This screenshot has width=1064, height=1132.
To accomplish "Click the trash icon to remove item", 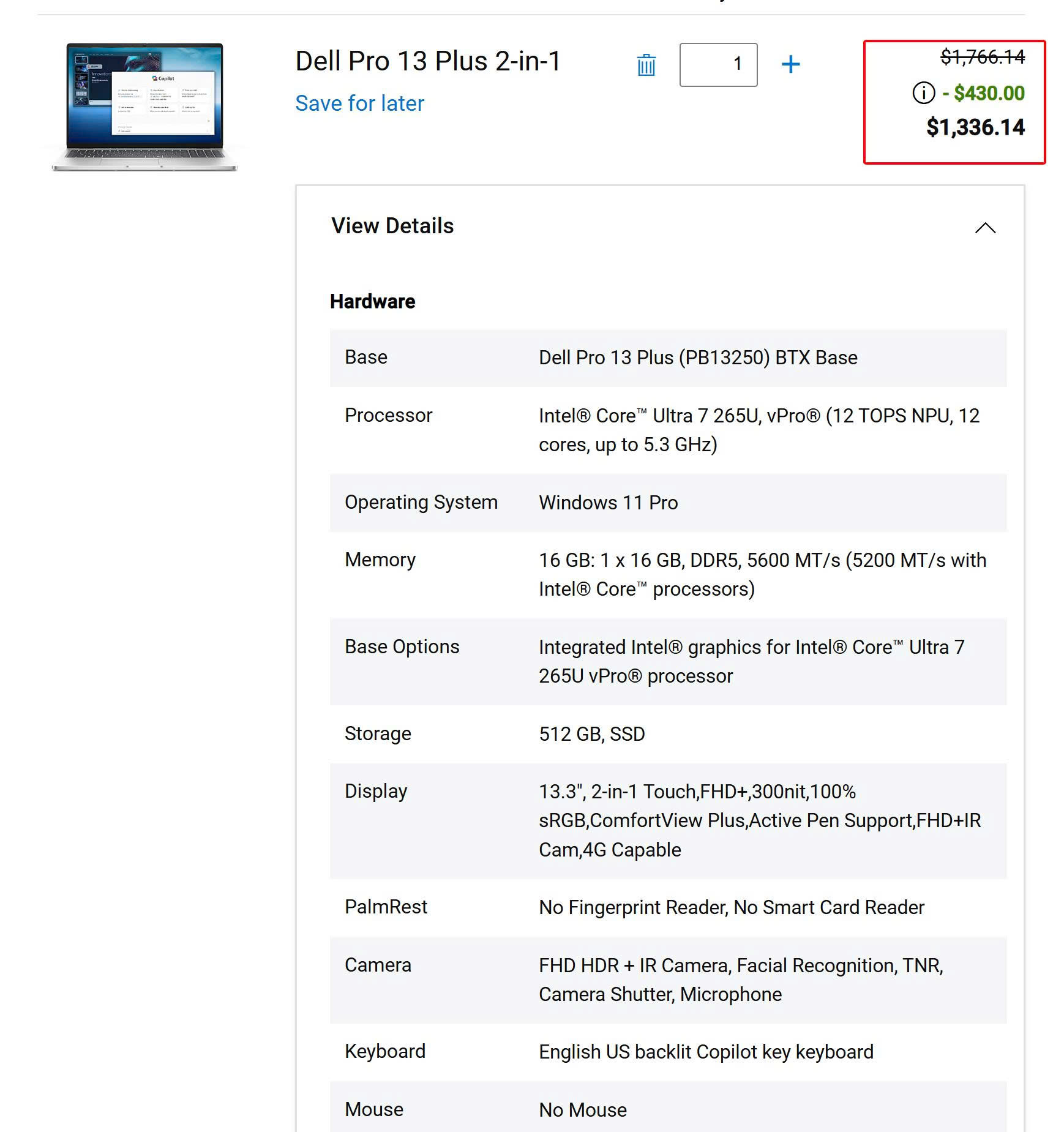I will point(646,65).
